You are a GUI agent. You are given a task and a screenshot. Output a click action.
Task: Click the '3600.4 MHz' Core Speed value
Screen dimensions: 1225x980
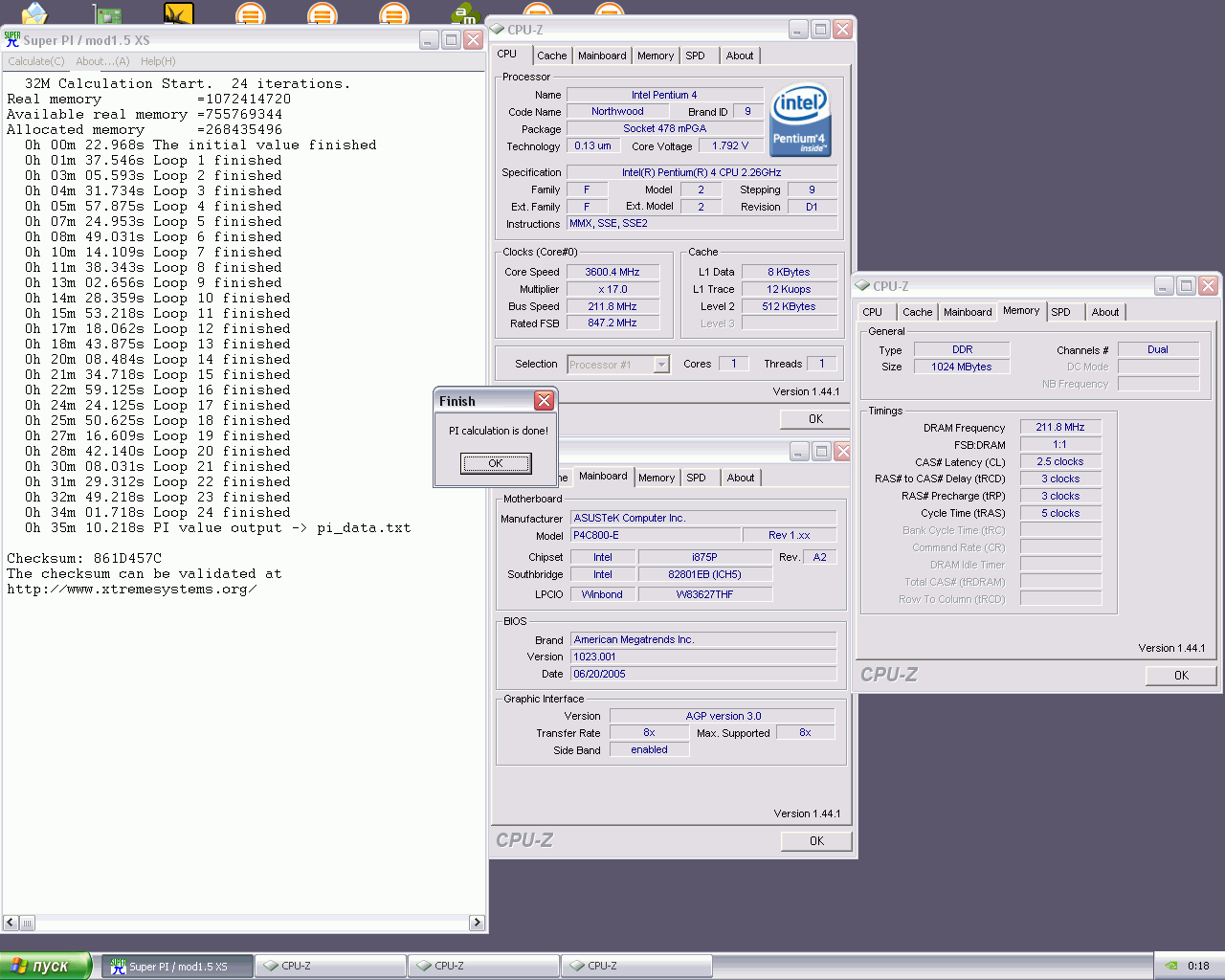pyautogui.click(x=612, y=272)
